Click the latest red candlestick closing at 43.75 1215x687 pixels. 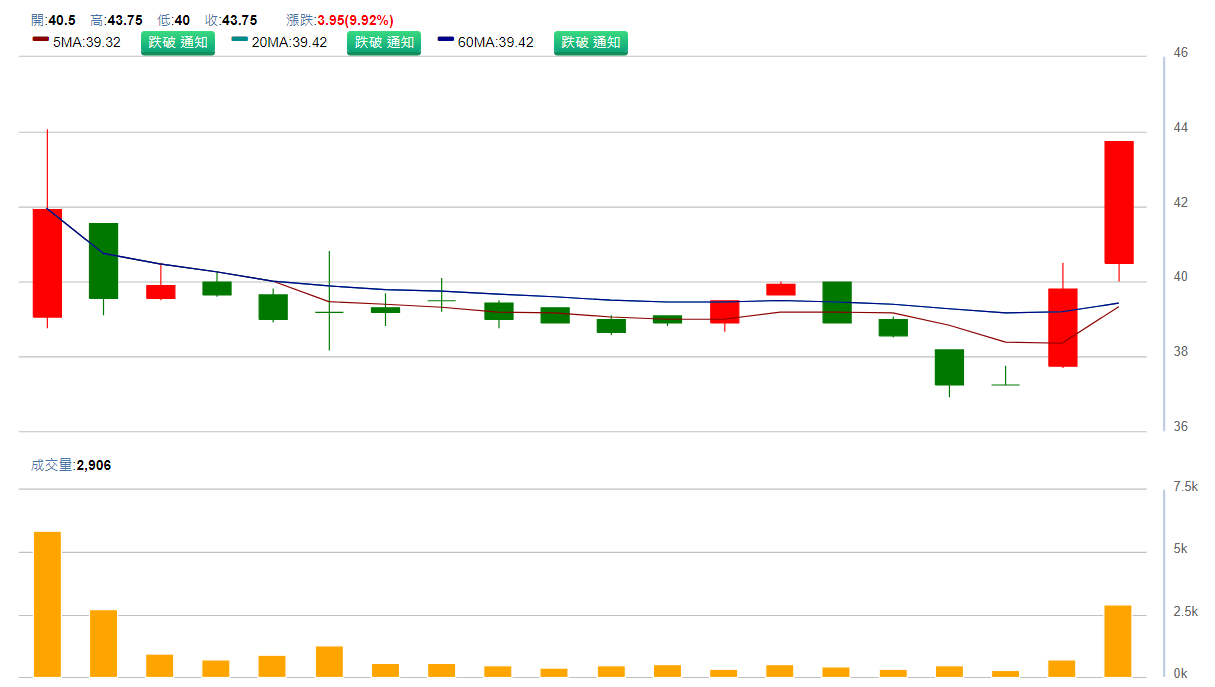click(1119, 202)
